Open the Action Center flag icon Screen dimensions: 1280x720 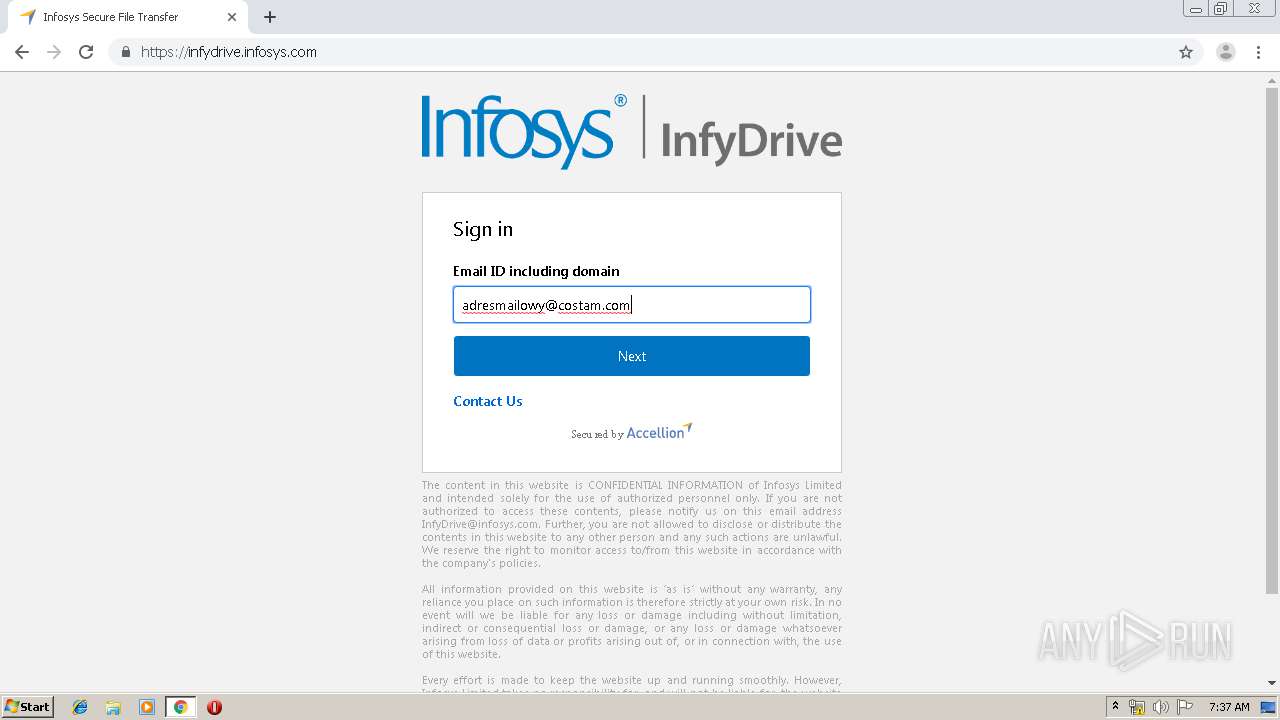coord(1185,707)
